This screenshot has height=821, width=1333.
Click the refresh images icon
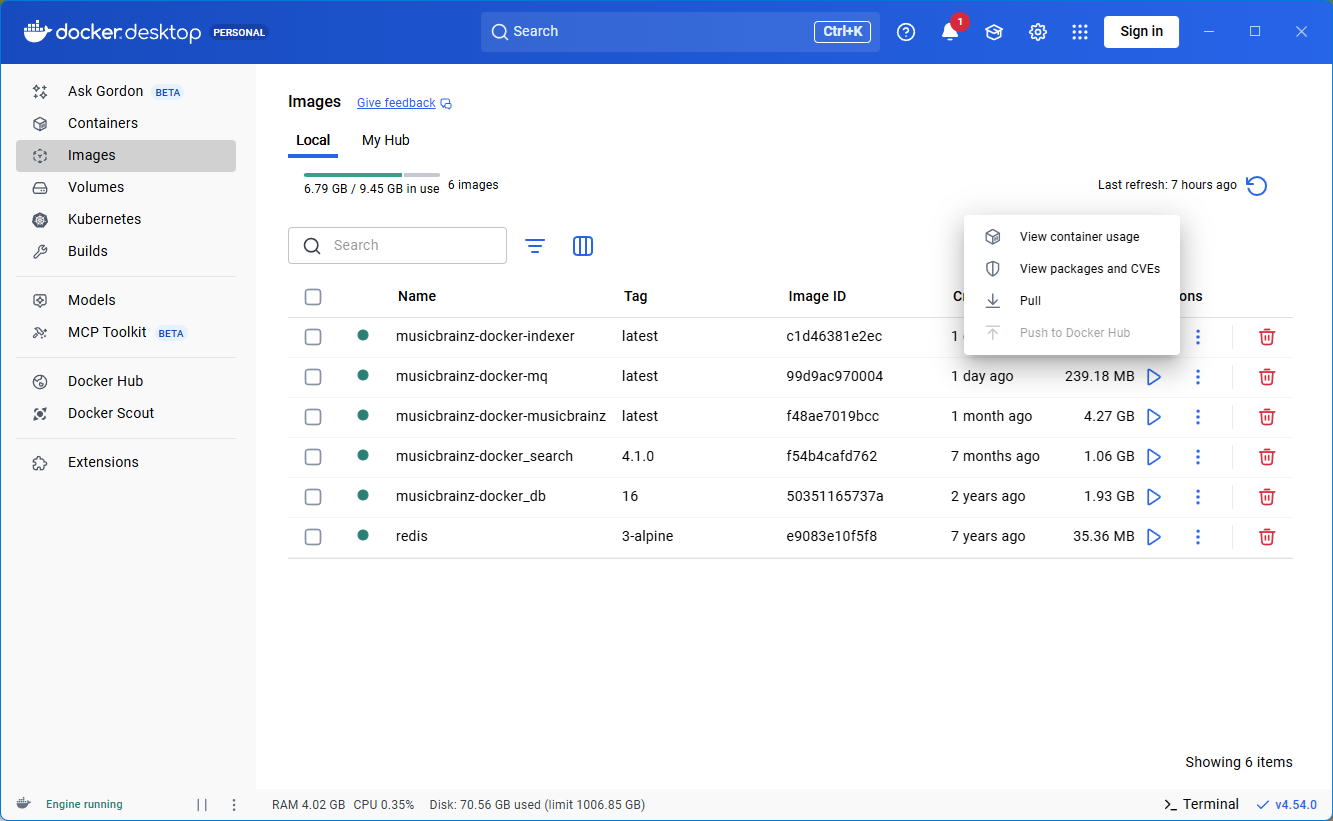click(x=1257, y=185)
